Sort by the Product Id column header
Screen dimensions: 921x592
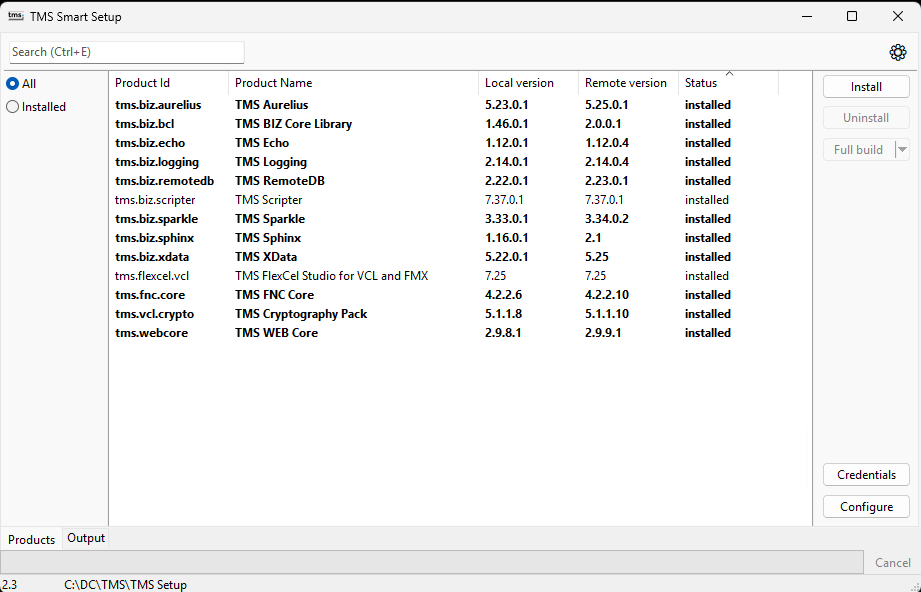coord(143,83)
